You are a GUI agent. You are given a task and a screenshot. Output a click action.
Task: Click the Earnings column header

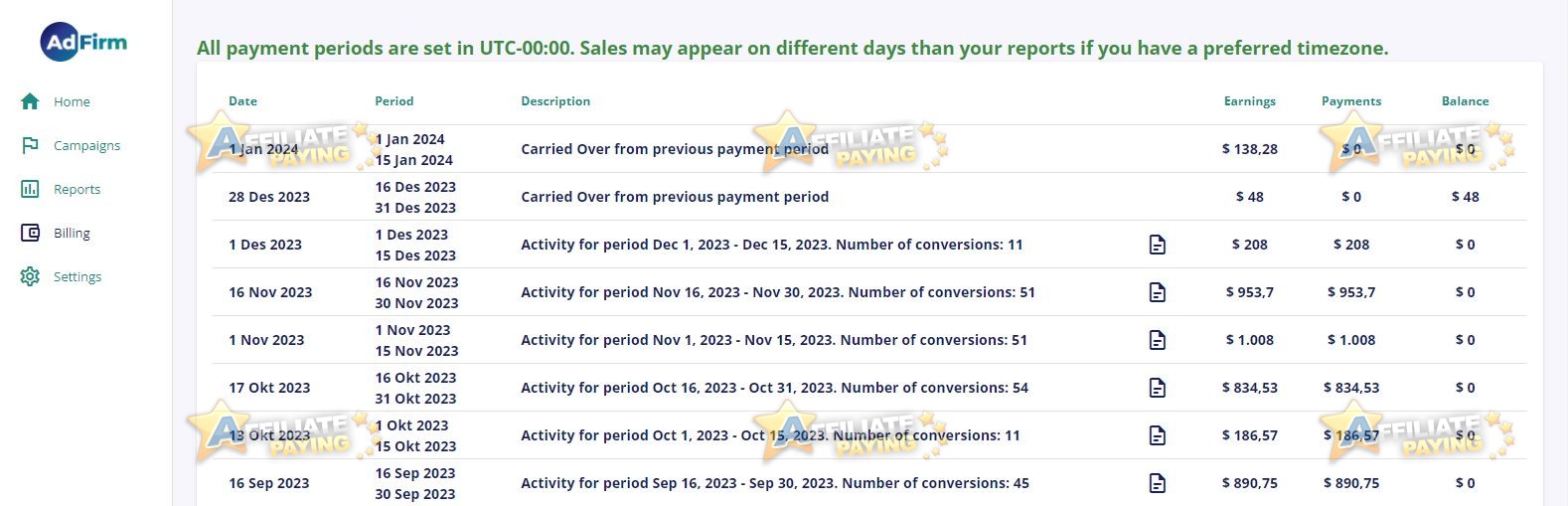coord(1249,101)
